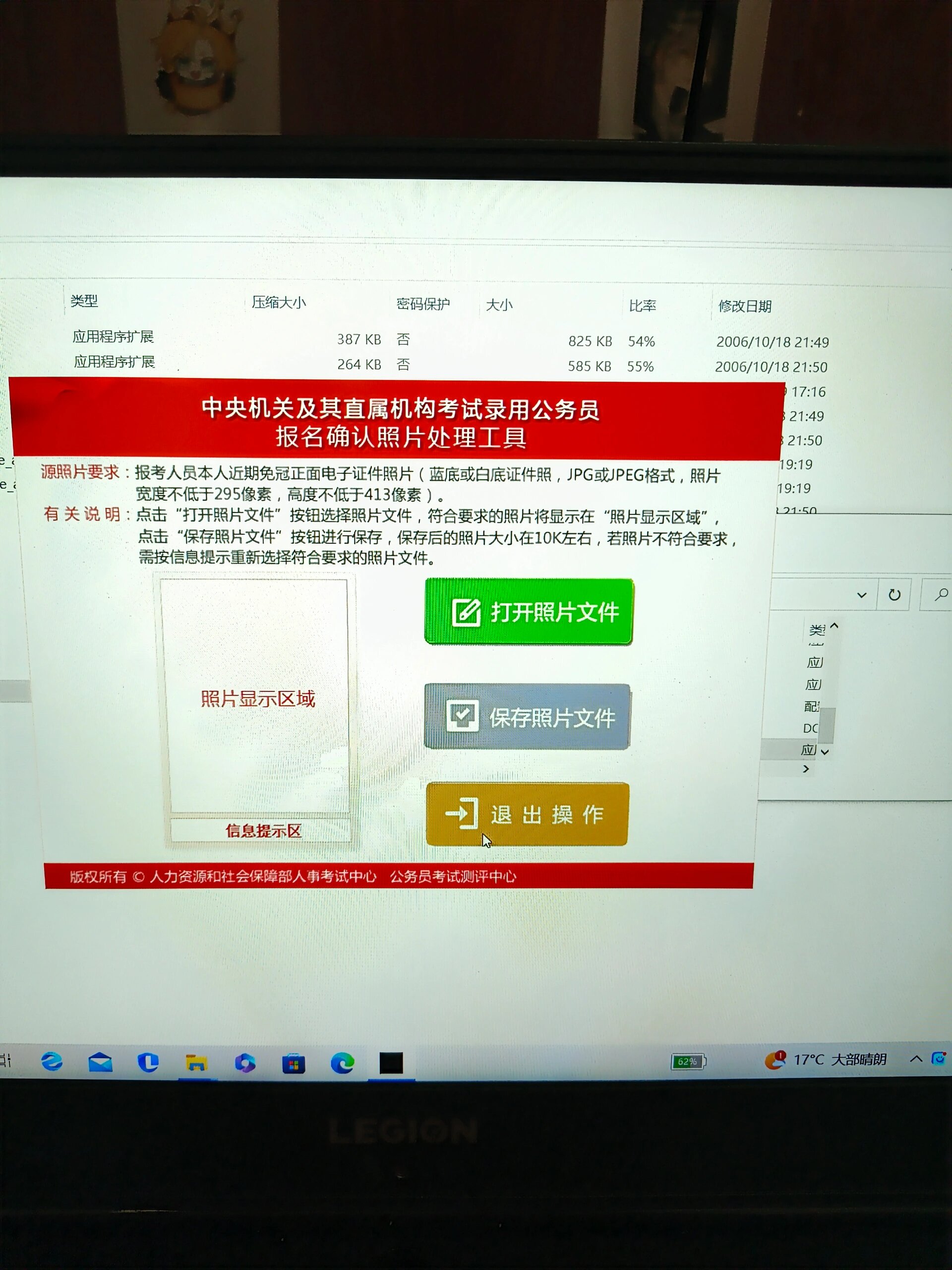This screenshot has width=952, height=1270.
Task: Select the 配 row in explorer list
Action: point(811,706)
